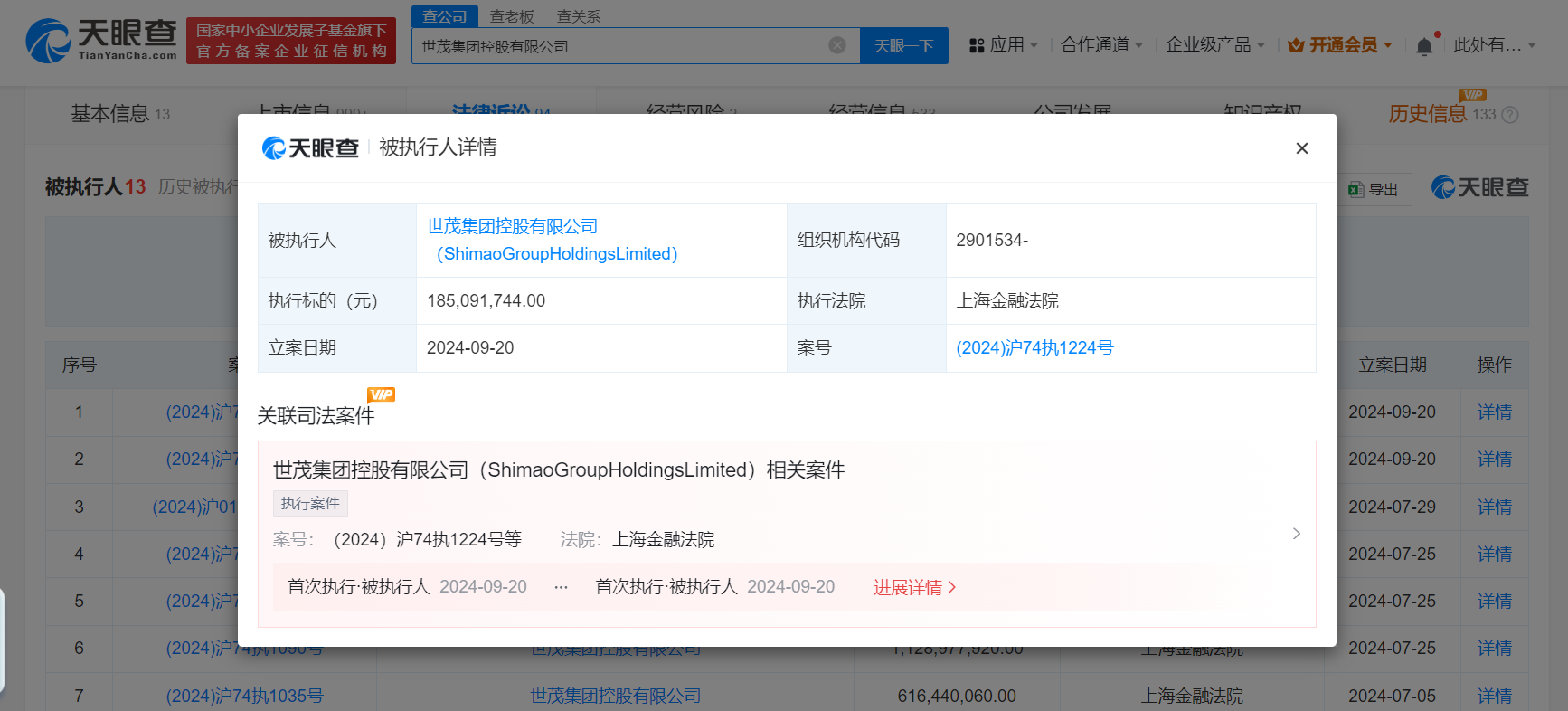Open the 世茂集团控股有限公司 company link in dialog
Screen dimensions: 1568x711
click(x=553, y=240)
